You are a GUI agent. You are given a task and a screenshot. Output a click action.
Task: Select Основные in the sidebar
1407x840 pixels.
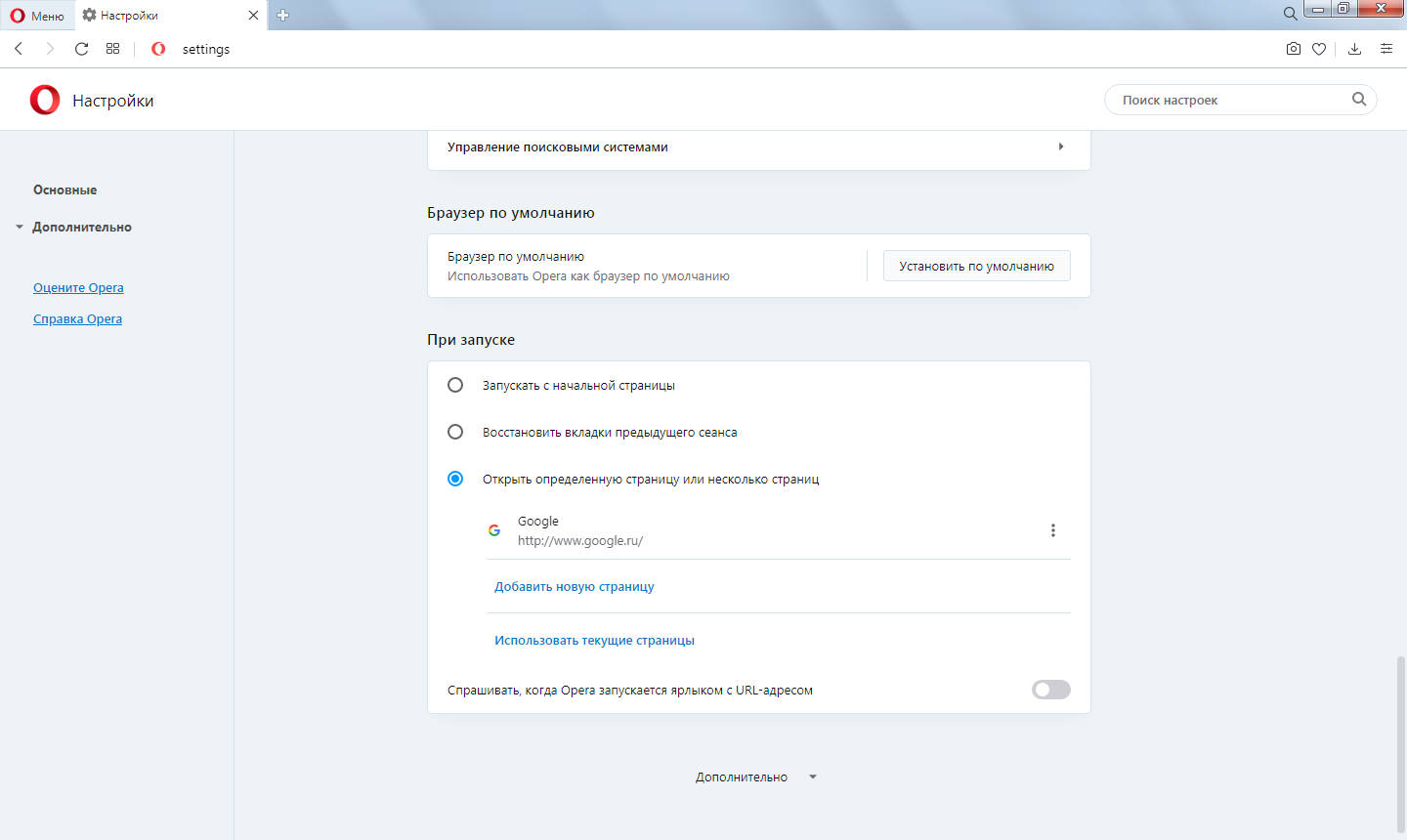(64, 190)
